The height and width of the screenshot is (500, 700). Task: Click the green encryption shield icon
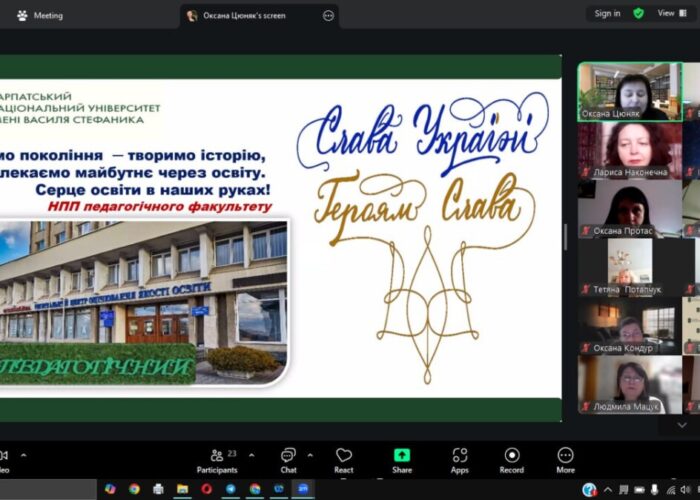click(638, 14)
